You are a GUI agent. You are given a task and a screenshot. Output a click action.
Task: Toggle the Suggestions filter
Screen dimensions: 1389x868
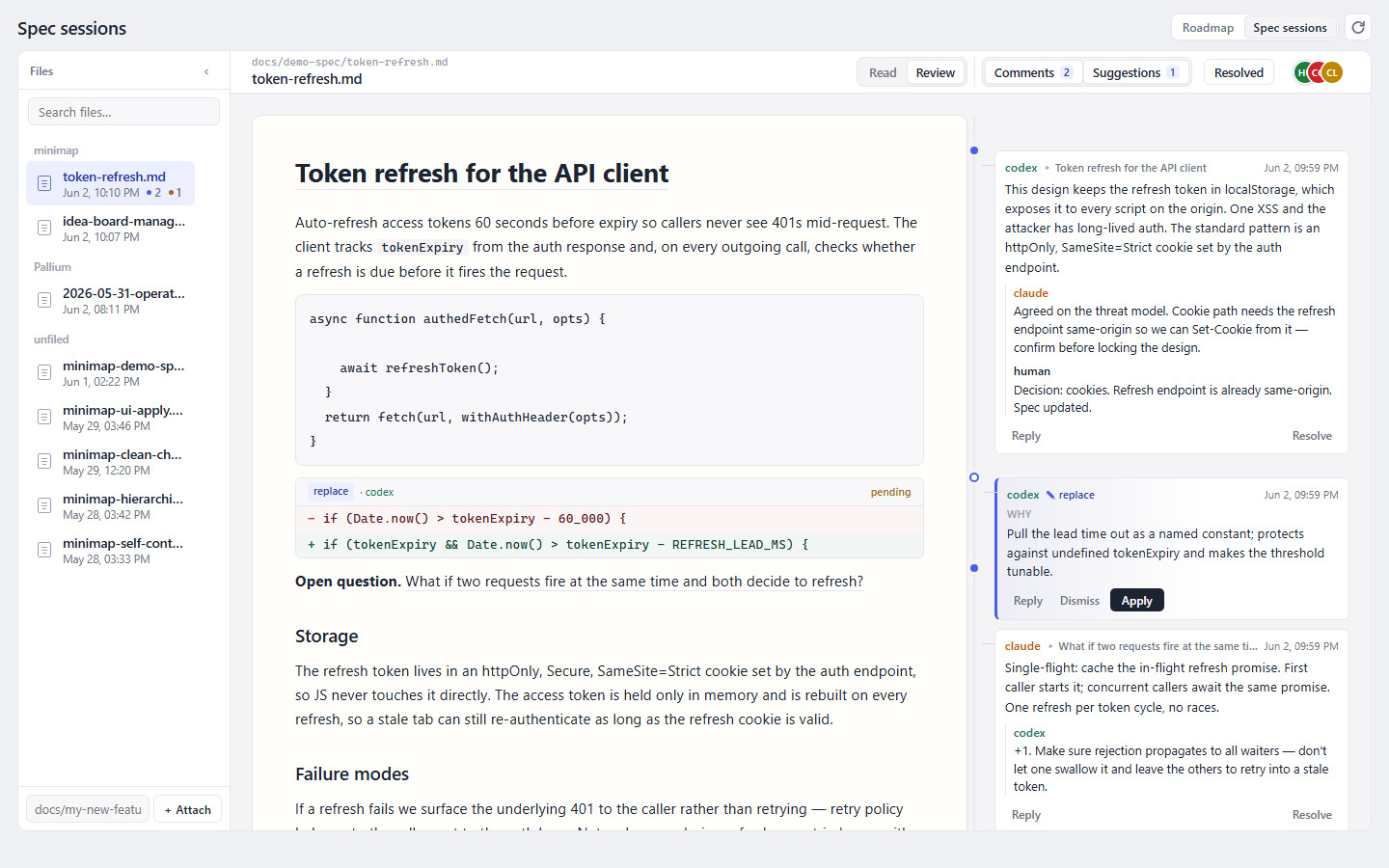click(x=1135, y=72)
